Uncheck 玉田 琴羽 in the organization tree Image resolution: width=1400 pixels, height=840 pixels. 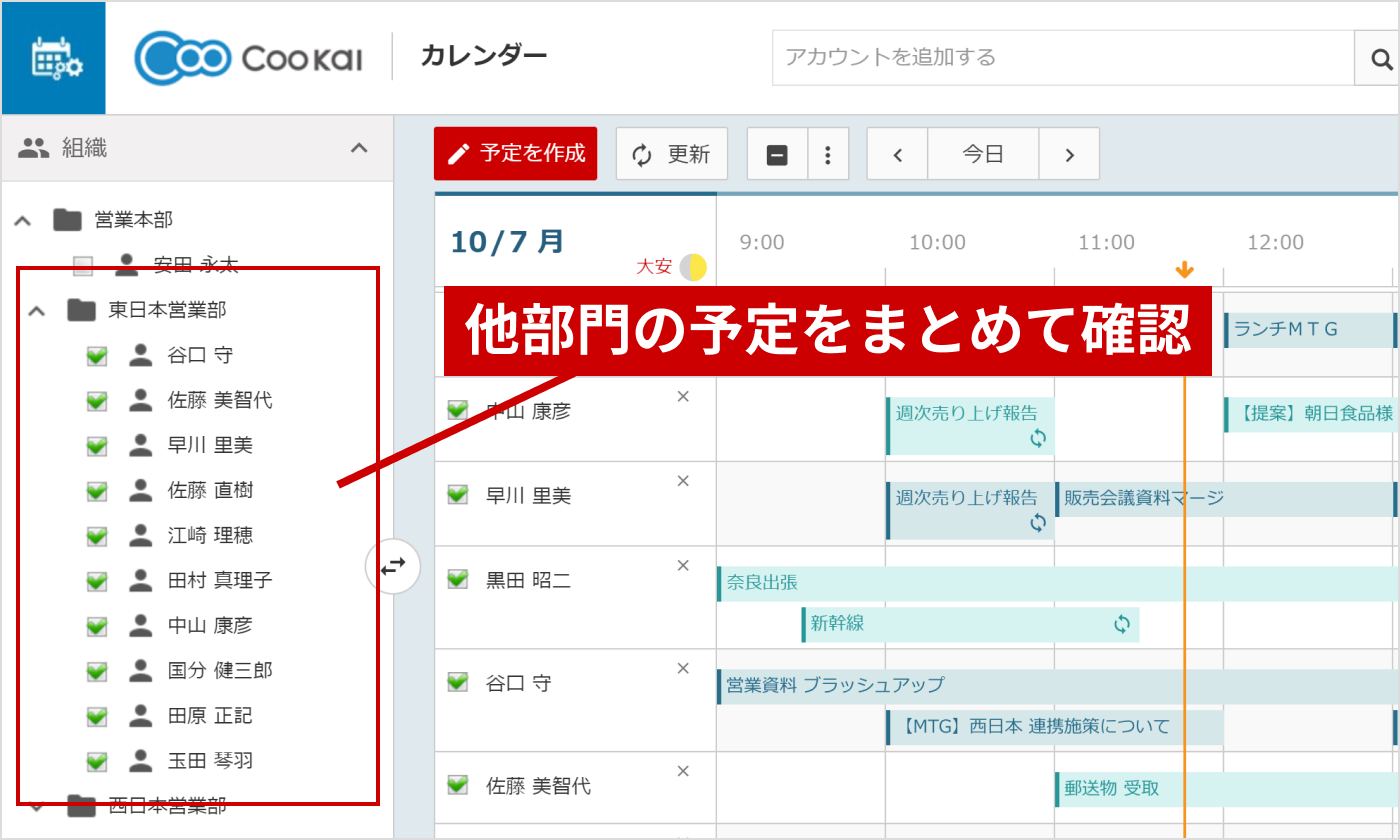97,761
